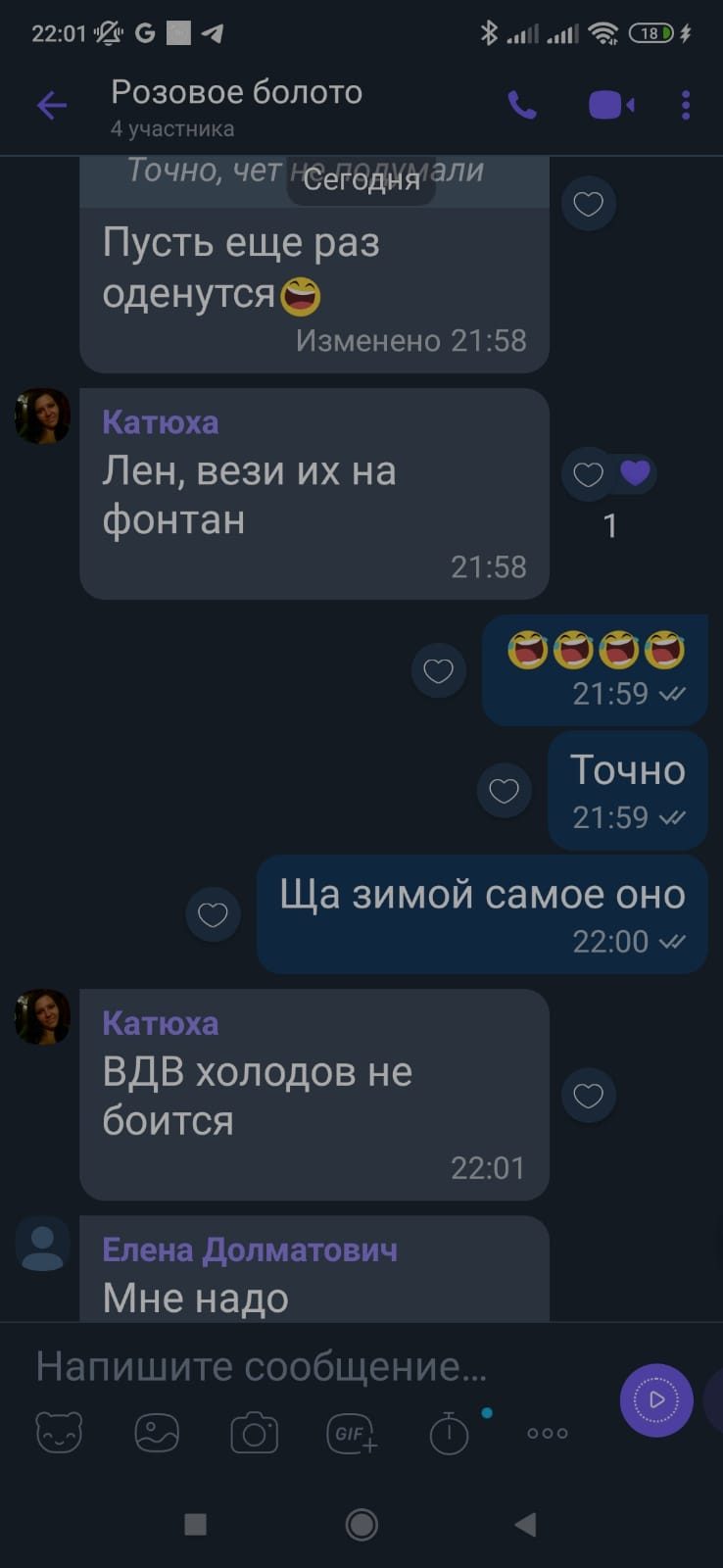The width and height of the screenshot is (723, 1568).
Task: Tap the back arrow to leave chat
Action: click(52, 105)
